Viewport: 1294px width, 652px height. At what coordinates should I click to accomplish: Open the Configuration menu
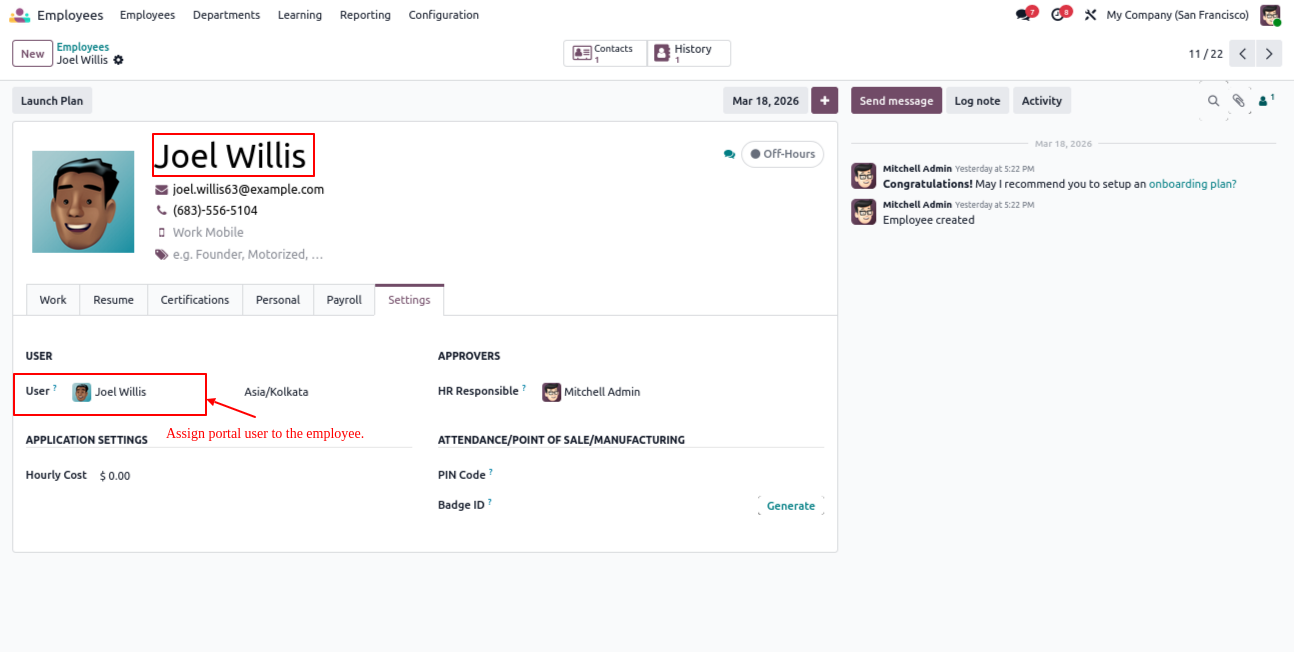443,15
